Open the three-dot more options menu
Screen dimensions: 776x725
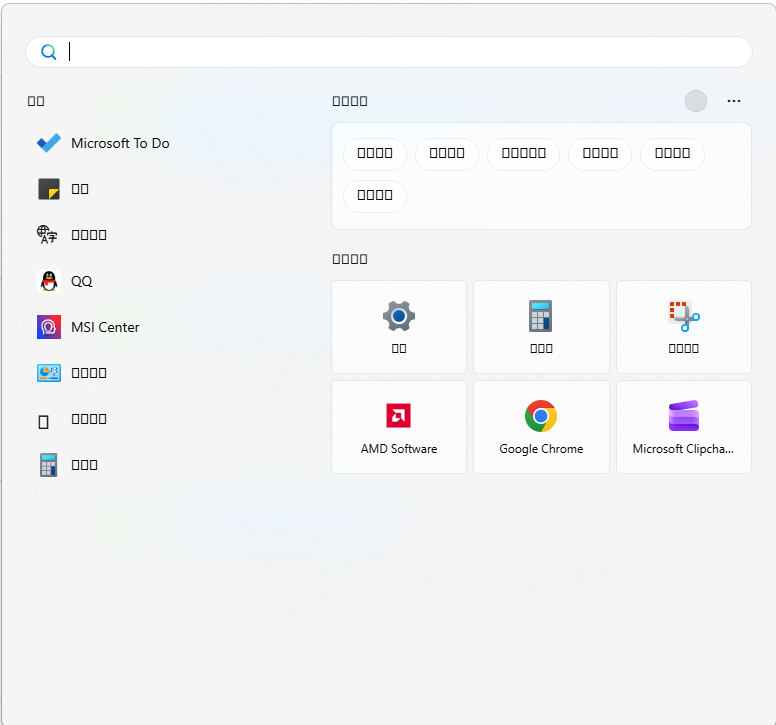(x=733, y=101)
